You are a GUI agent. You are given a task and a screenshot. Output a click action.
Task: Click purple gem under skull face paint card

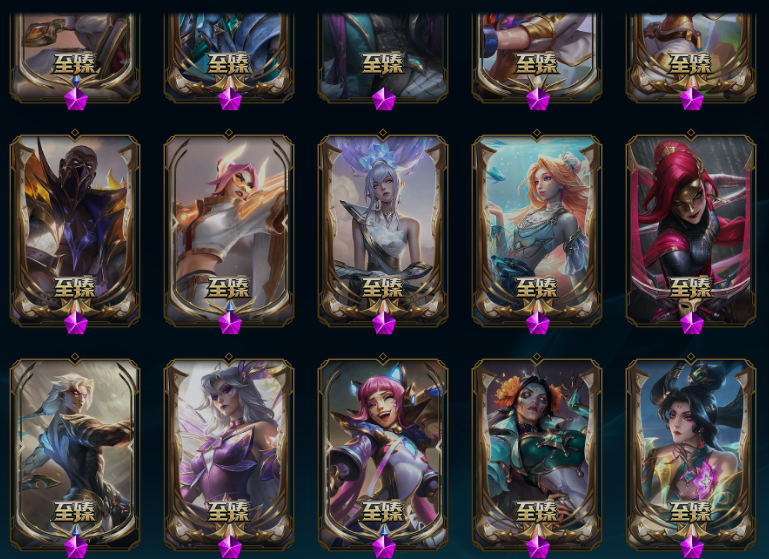coord(538,547)
